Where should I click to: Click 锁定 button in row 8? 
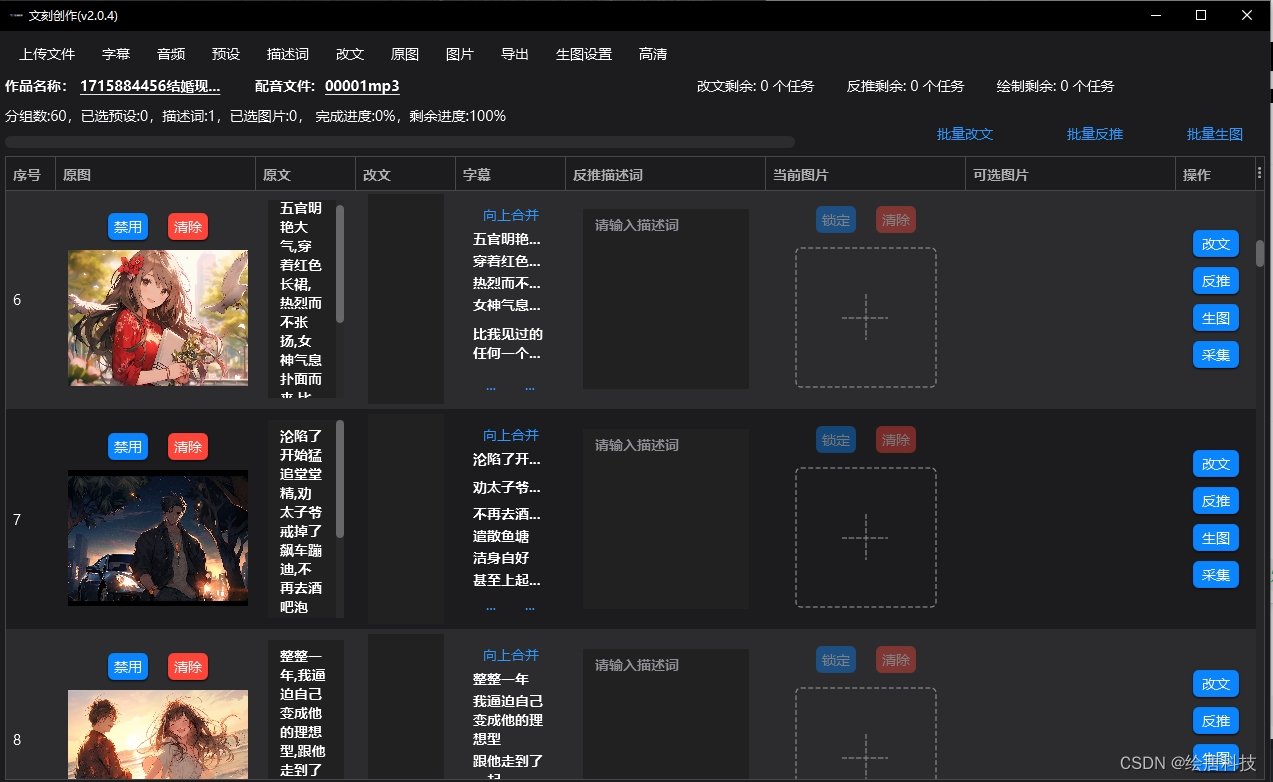coord(836,660)
